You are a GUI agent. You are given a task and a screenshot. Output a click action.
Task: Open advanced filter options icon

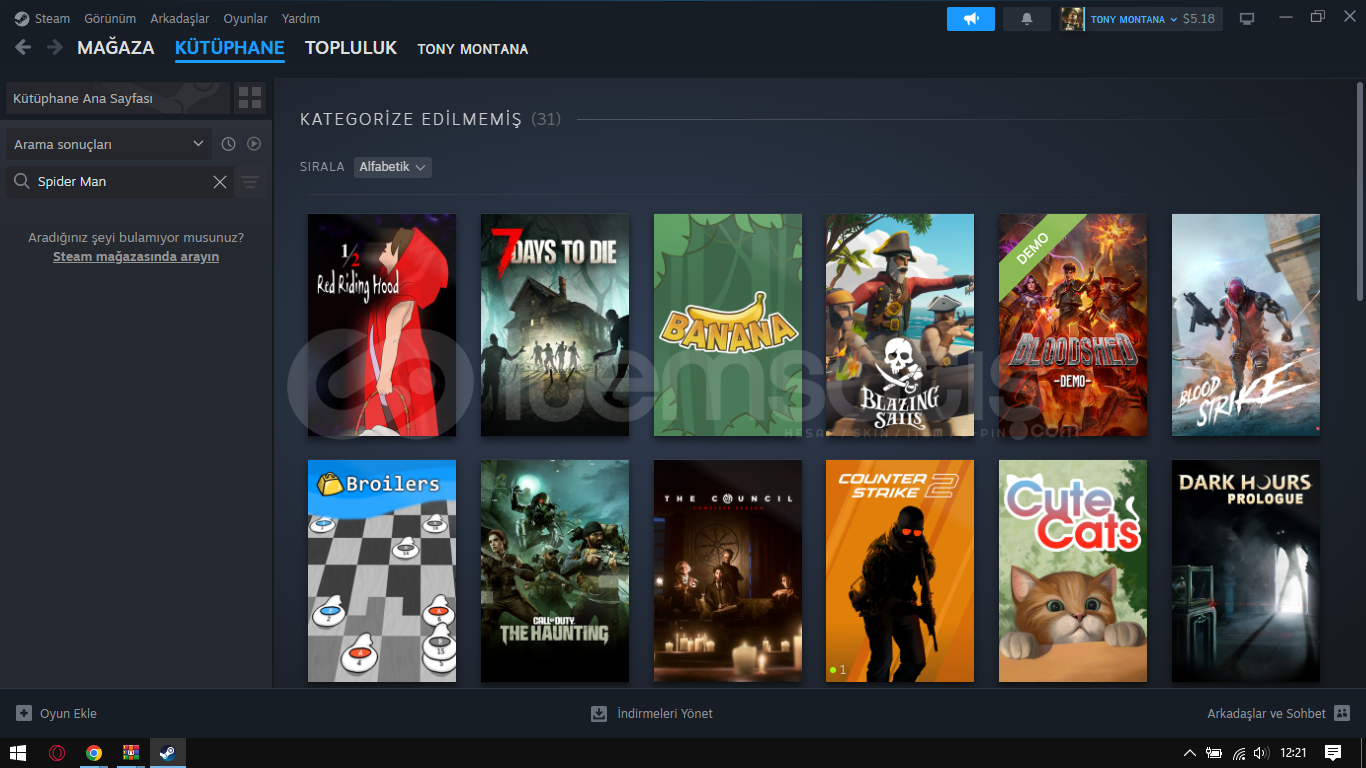250,182
